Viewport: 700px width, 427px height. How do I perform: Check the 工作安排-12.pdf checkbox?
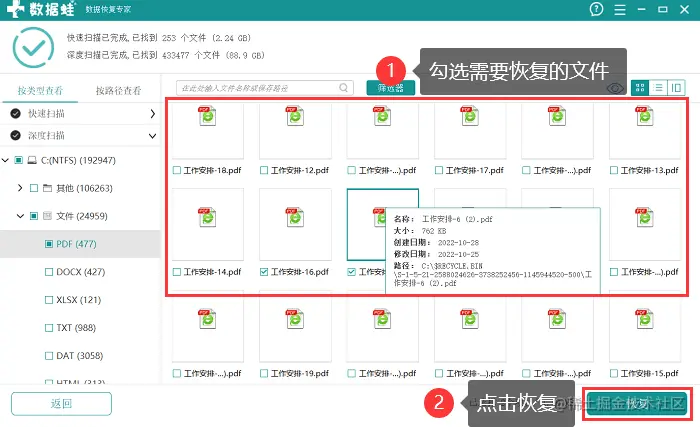click(264, 170)
